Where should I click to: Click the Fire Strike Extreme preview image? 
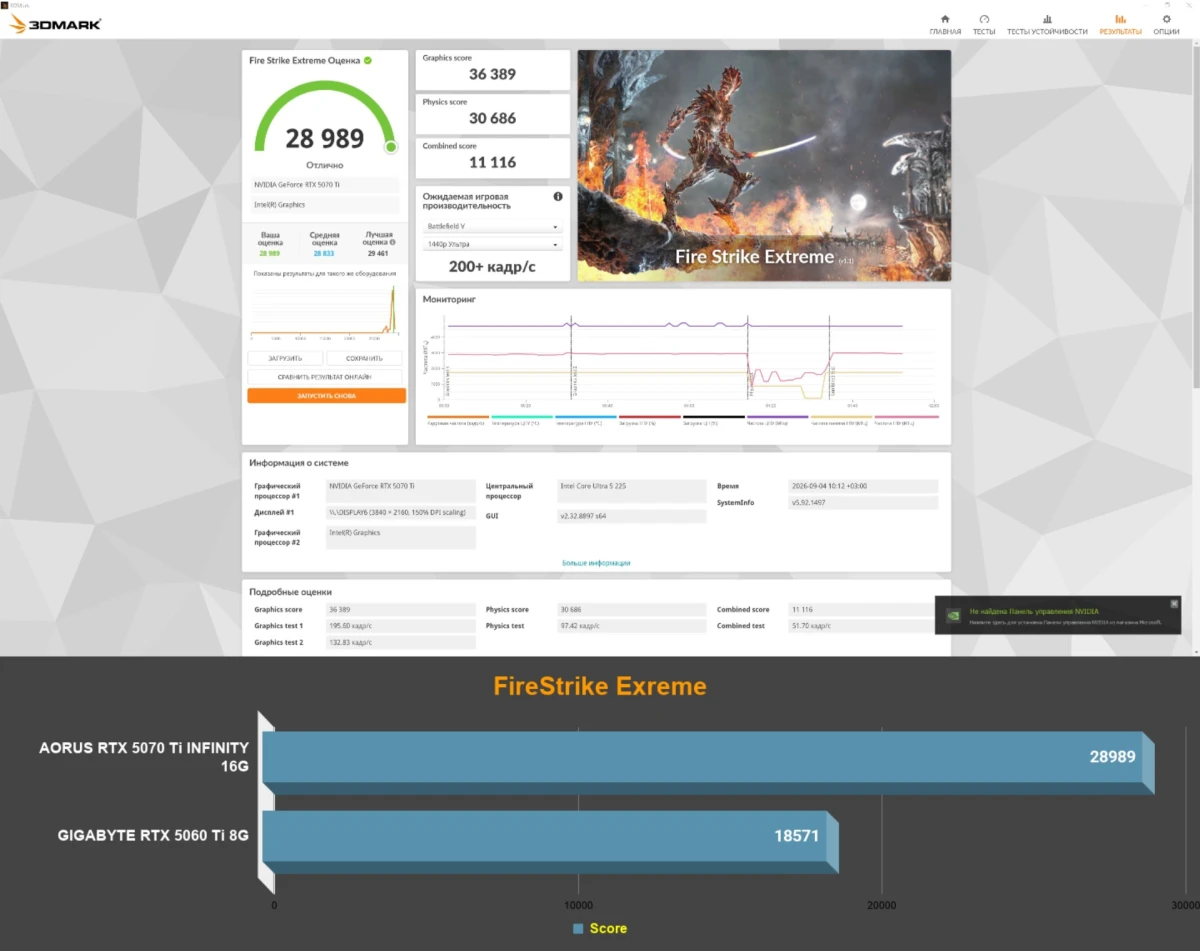(764, 165)
